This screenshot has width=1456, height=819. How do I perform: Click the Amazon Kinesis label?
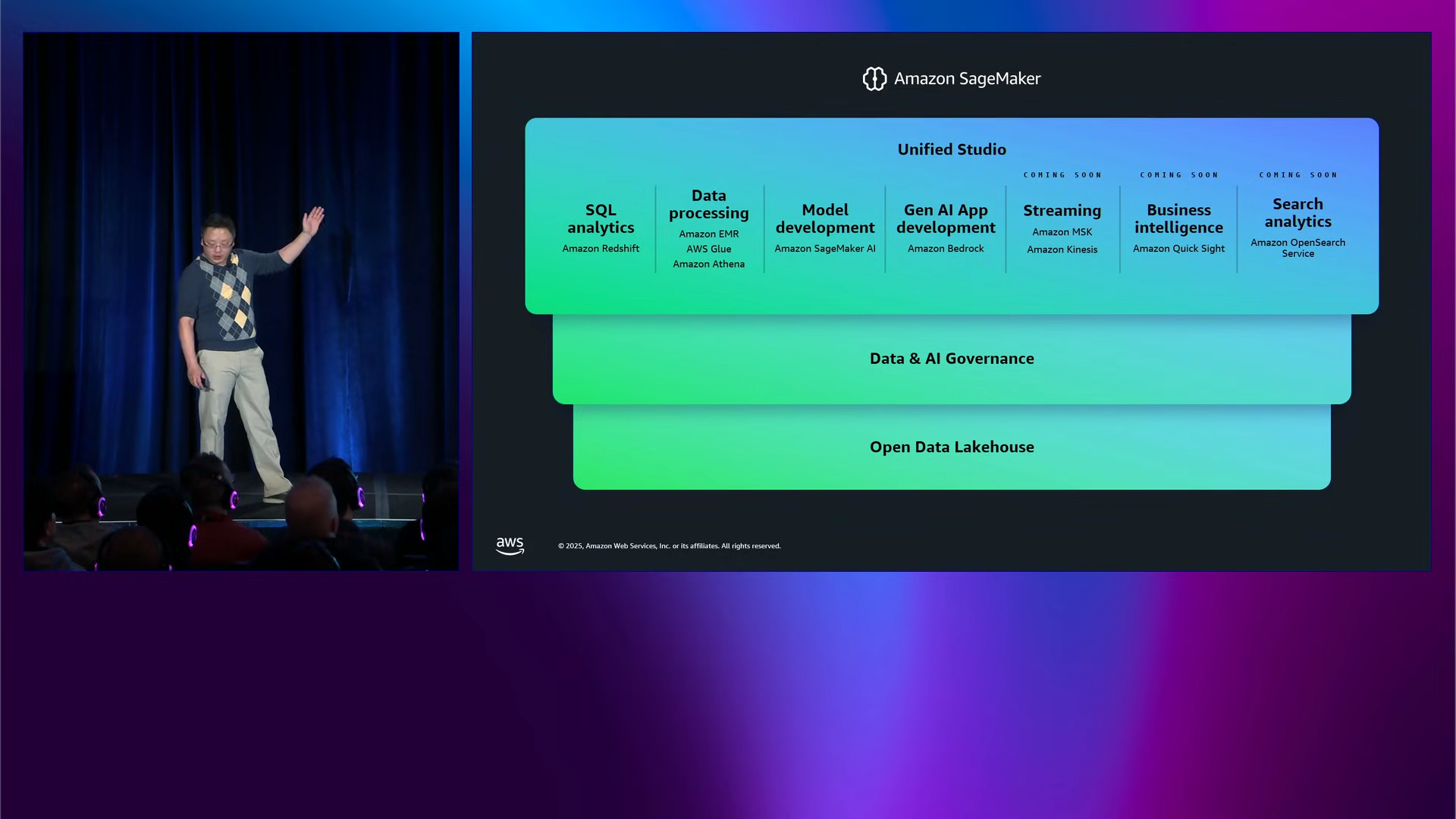point(1062,249)
